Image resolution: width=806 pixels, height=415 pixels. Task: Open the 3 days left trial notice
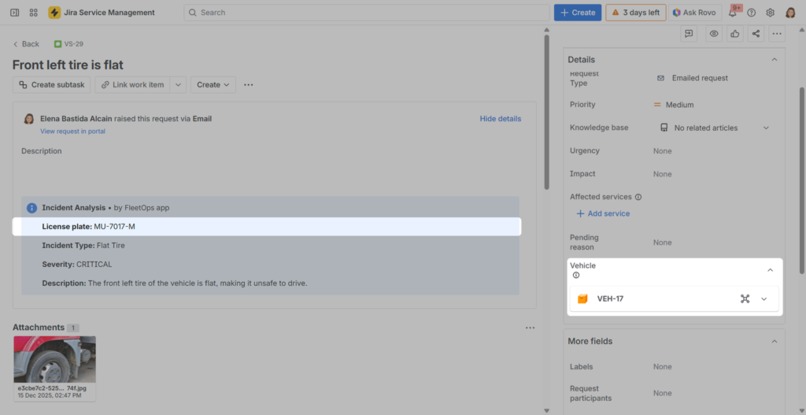(636, 12)
